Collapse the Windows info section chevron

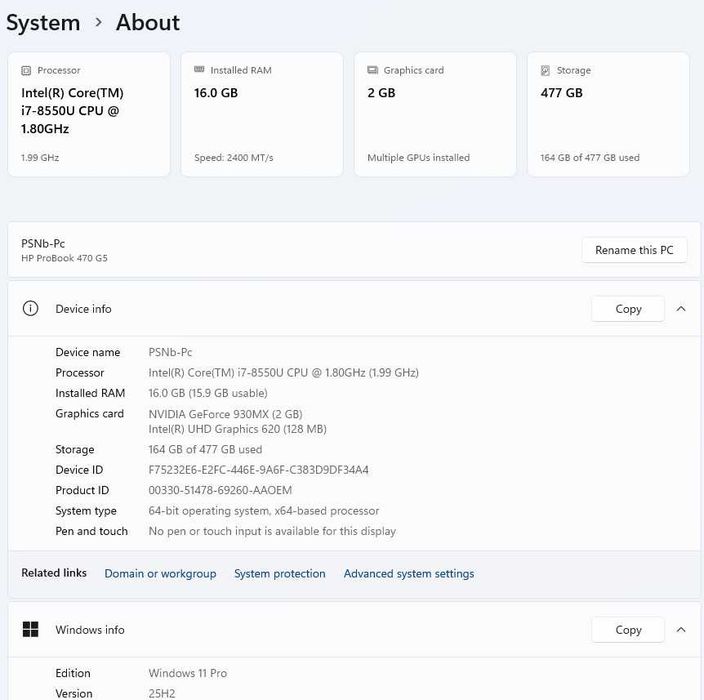coord(681,630)
